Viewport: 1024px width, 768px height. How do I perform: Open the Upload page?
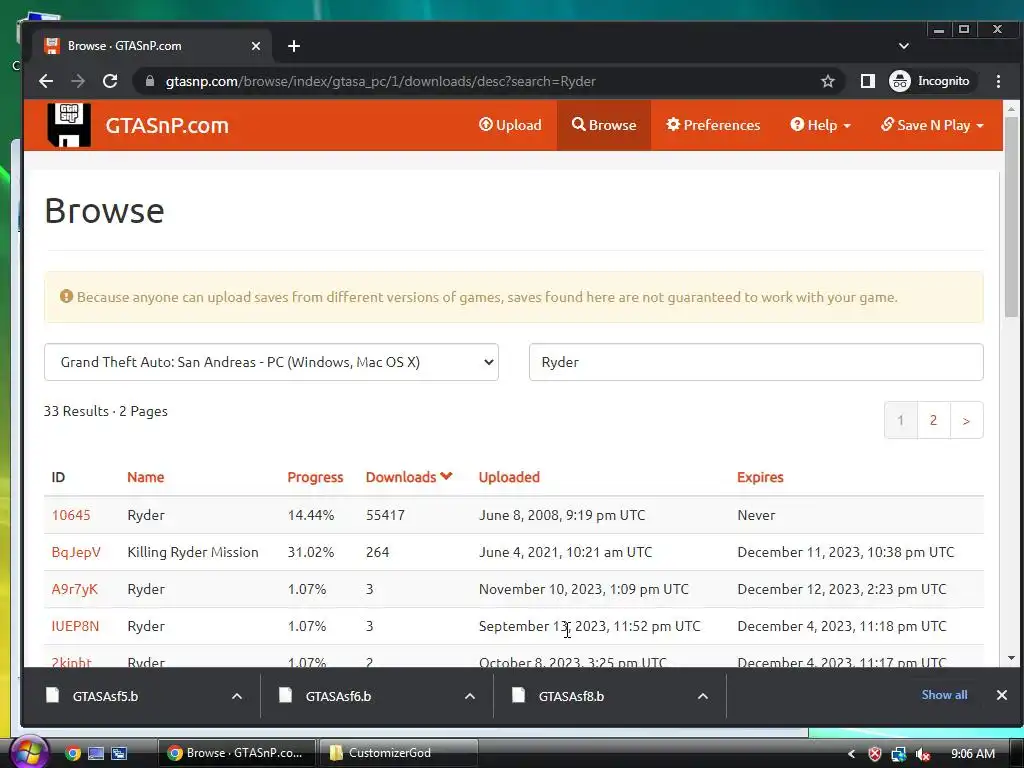click(510, 125)
